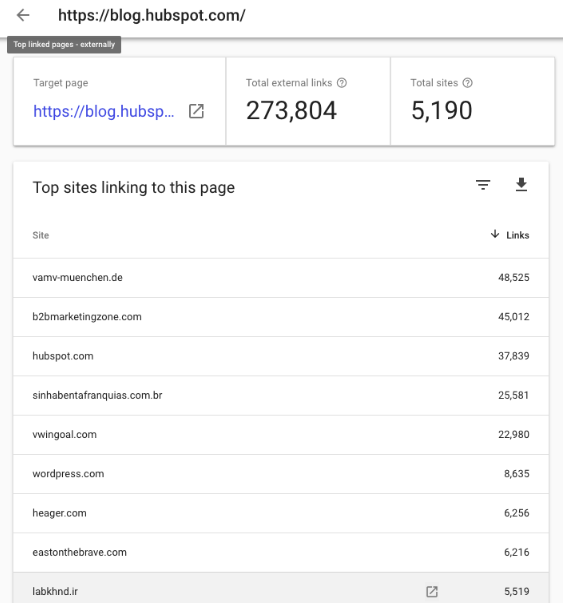Select the sinhabentafranquias.com.br row
This screenshot has height=603, width=563.
[281, 395]
